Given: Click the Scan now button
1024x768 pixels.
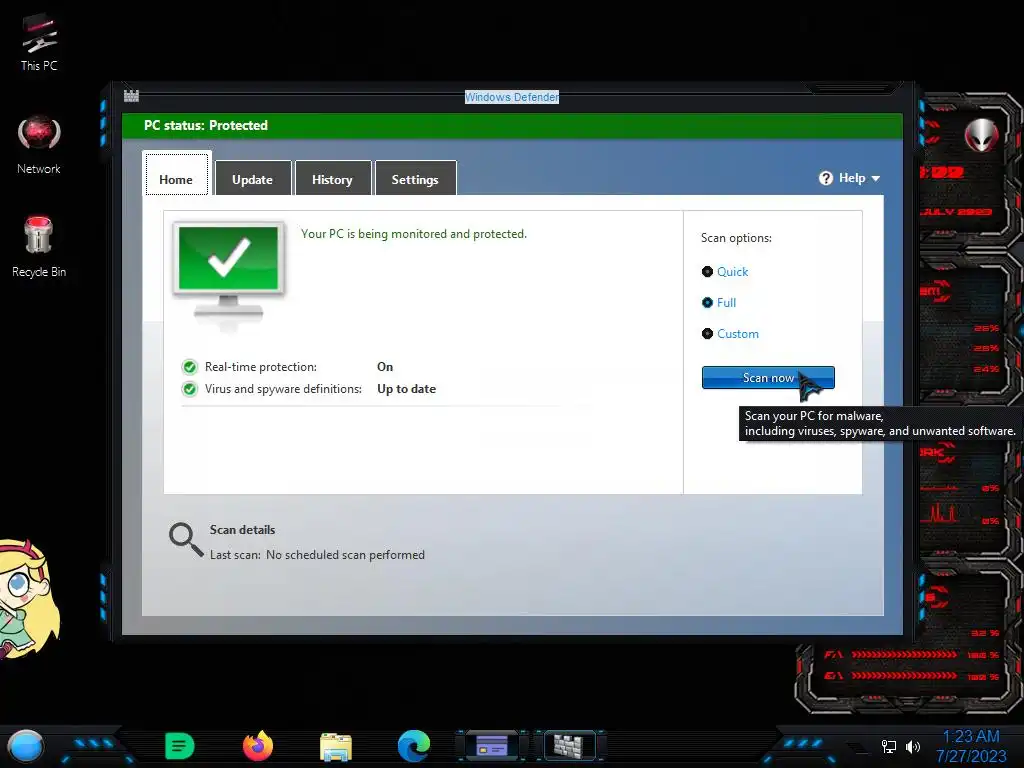Looking at the screenshot, I should point(768,377).
